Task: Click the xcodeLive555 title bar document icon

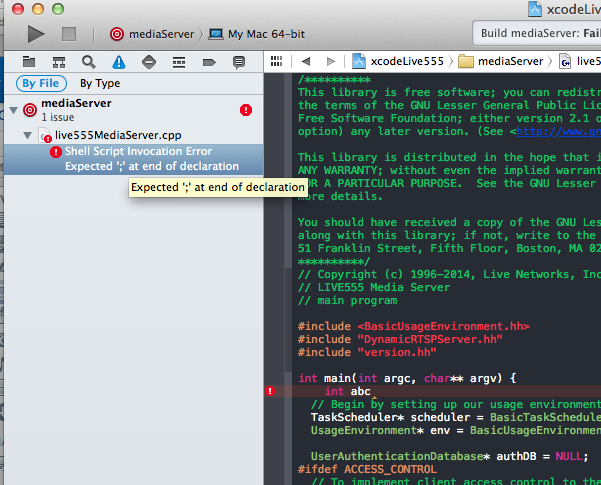Action: coord(535,9)
